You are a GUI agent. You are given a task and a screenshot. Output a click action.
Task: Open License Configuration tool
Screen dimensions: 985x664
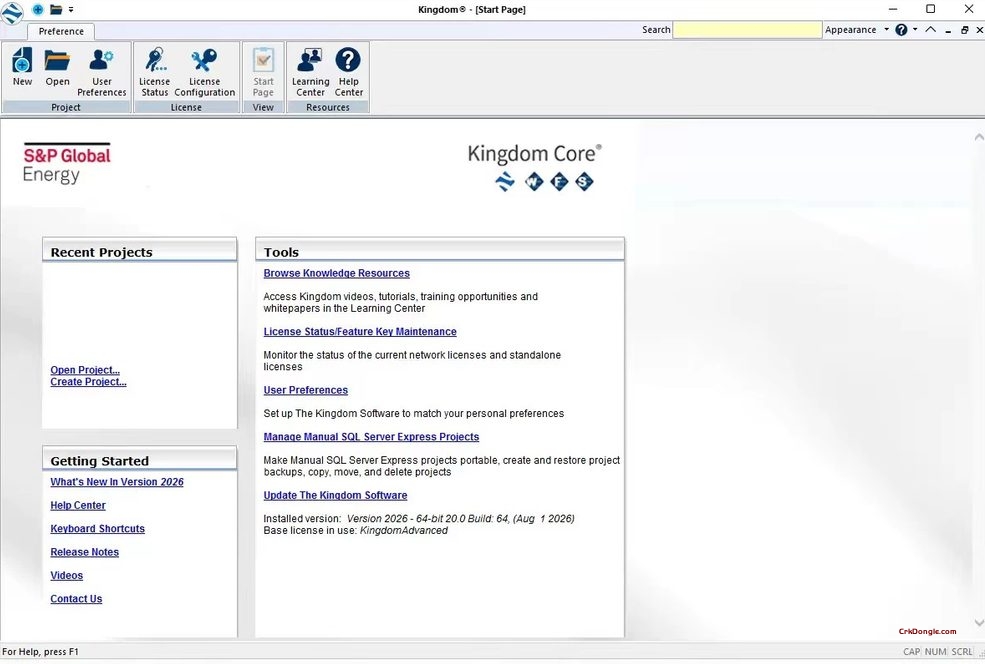click(205, 73)
